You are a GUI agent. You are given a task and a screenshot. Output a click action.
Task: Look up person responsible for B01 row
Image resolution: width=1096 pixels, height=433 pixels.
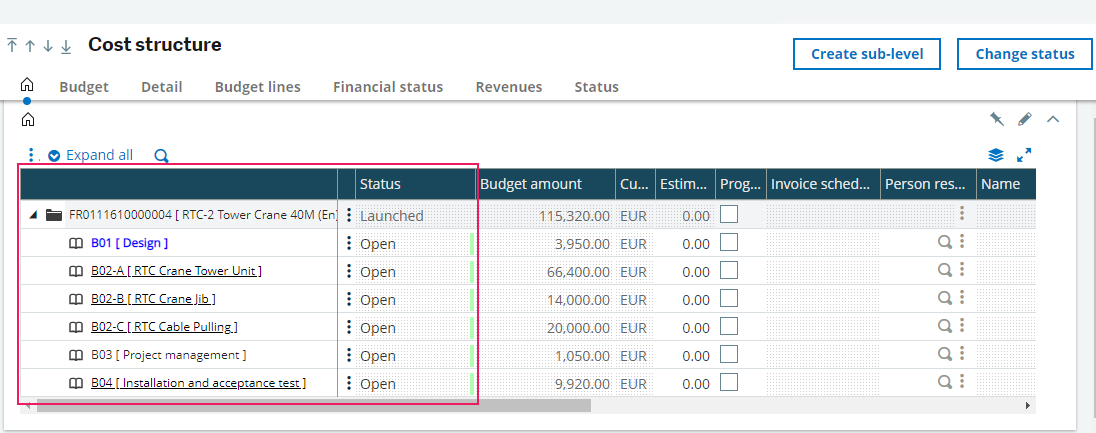click(945, 242)
